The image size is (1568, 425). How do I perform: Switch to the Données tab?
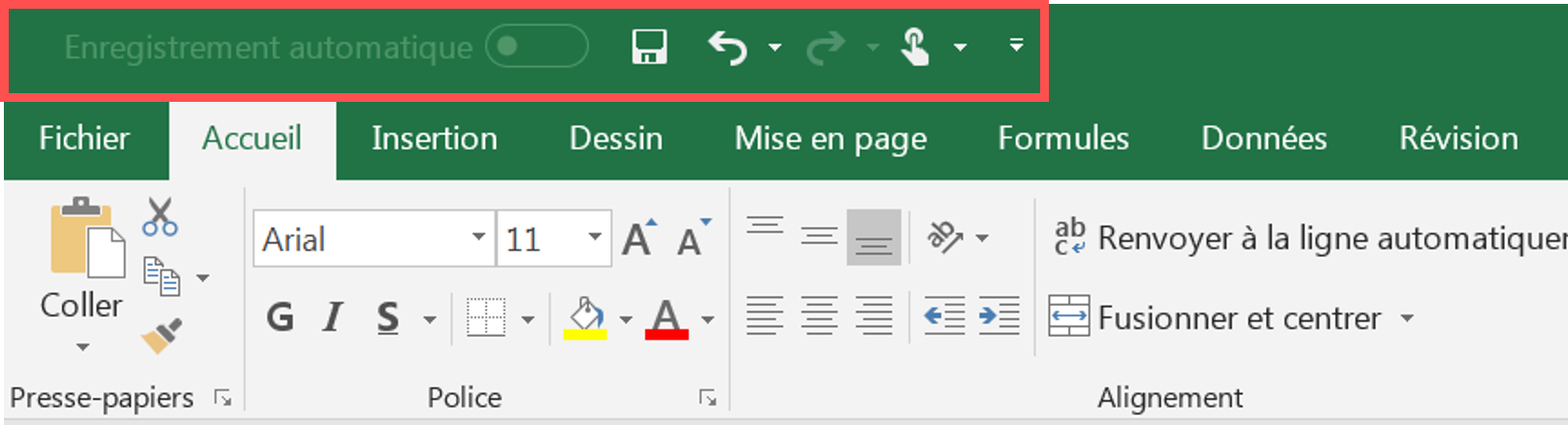pyautogui.click(x=1264, y=139)
